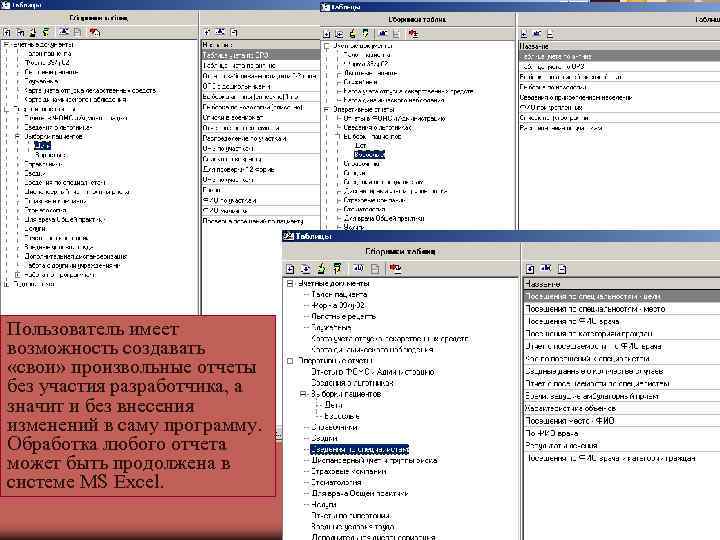Select 'Посещения по ФИО врача и категории граждан' row

pyautogui.click(x=622, y=458)
